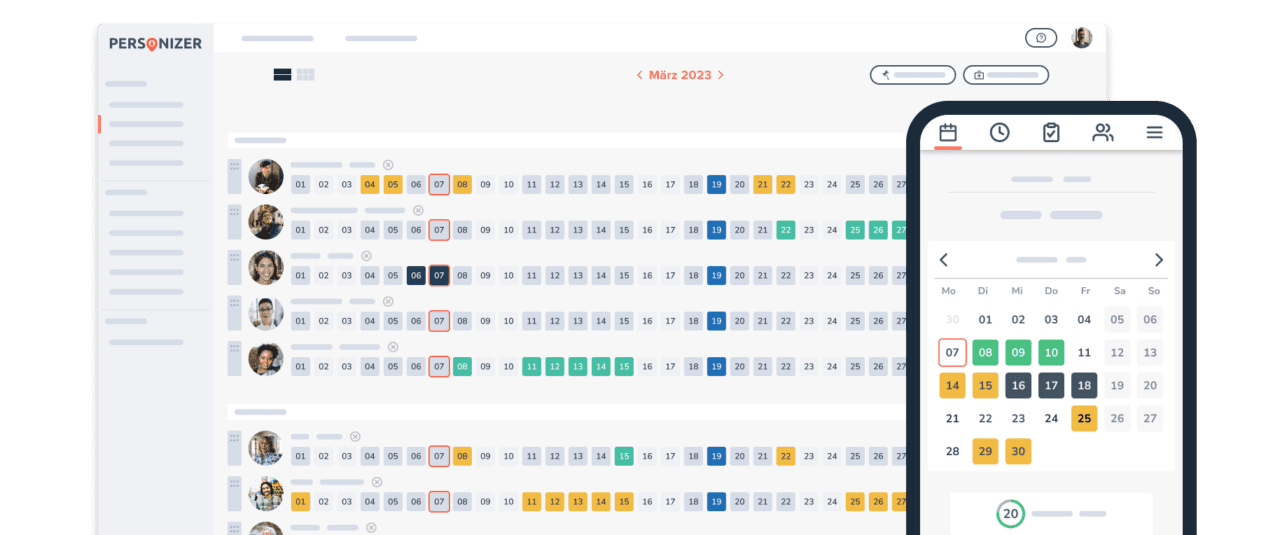Remove icon in row with green 11 cell

point(393,347)
